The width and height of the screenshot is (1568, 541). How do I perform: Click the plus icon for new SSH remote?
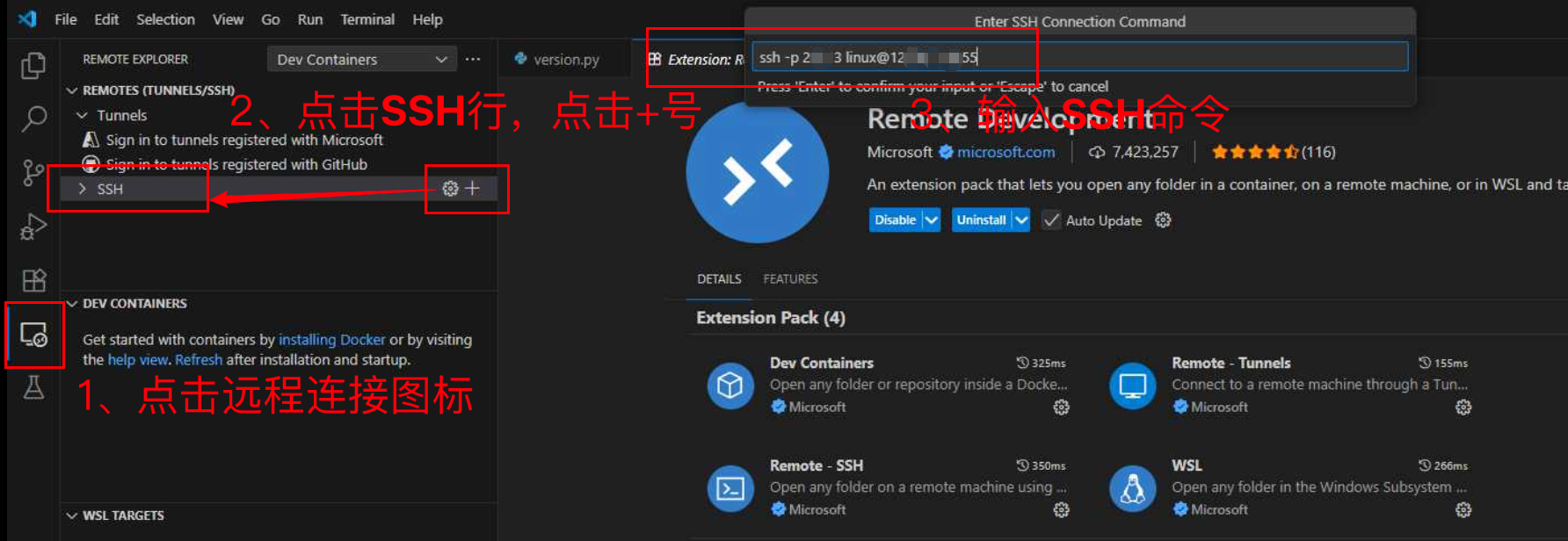[x=473, y=189]
